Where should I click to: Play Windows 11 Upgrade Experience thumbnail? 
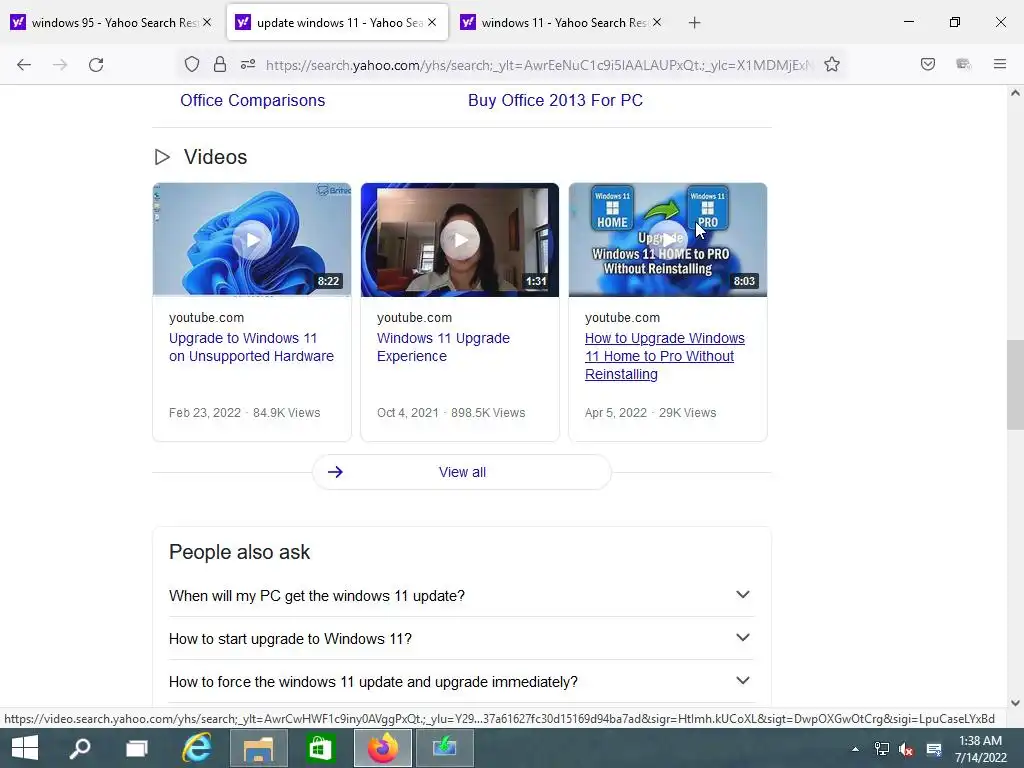click(460, 240)
